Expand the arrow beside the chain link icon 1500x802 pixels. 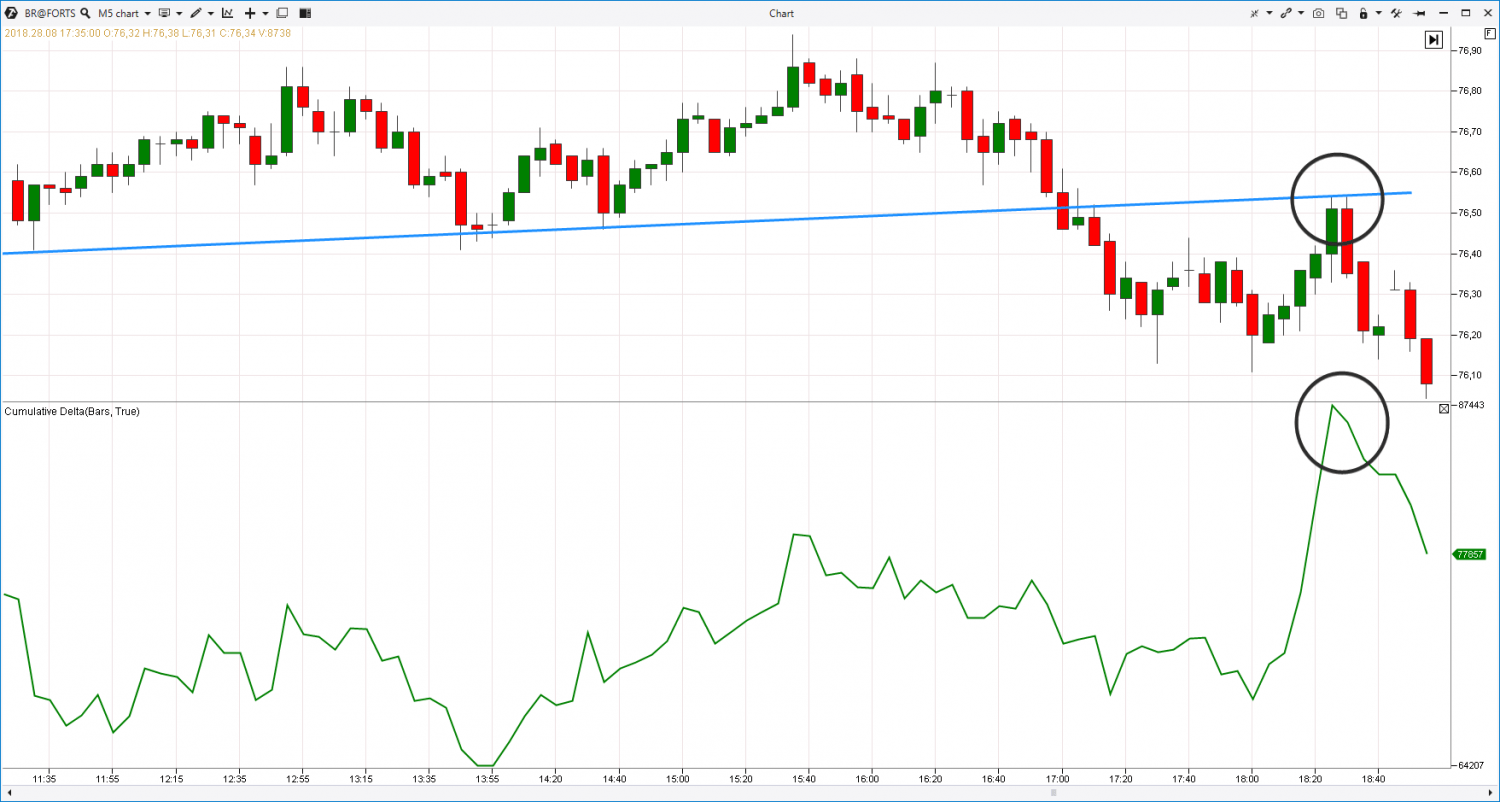1301,13
